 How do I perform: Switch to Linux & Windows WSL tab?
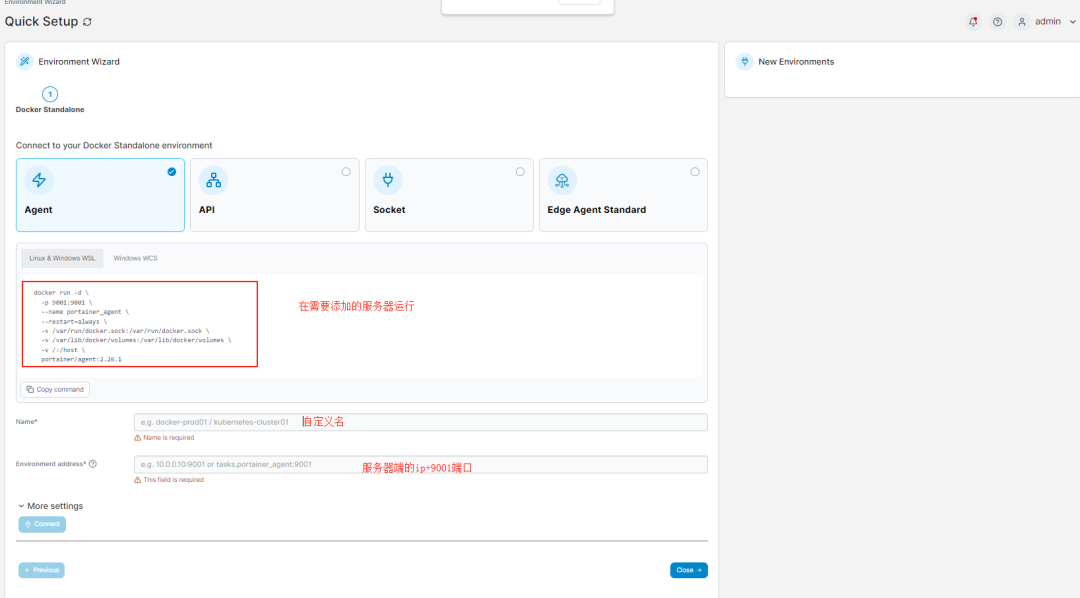(x=62, y=258)
